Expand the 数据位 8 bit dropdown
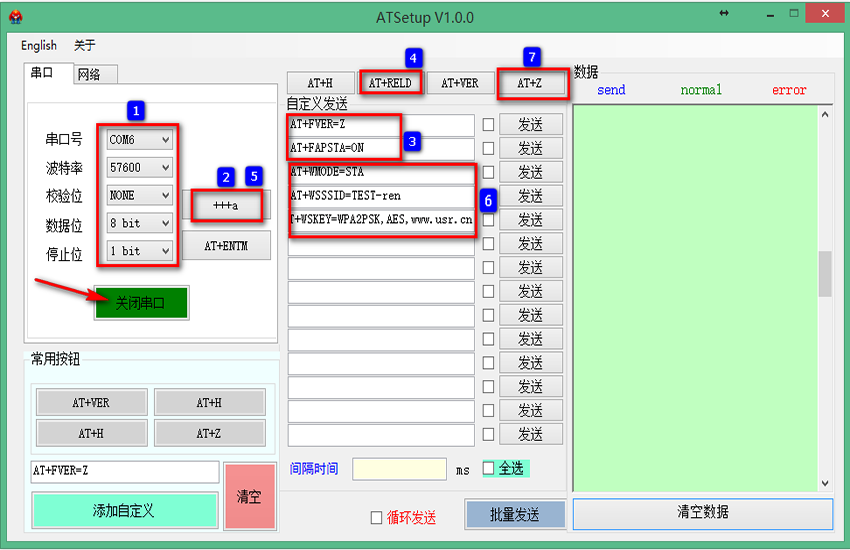Viewport: 850px width, 550px height. click(139, 223)
